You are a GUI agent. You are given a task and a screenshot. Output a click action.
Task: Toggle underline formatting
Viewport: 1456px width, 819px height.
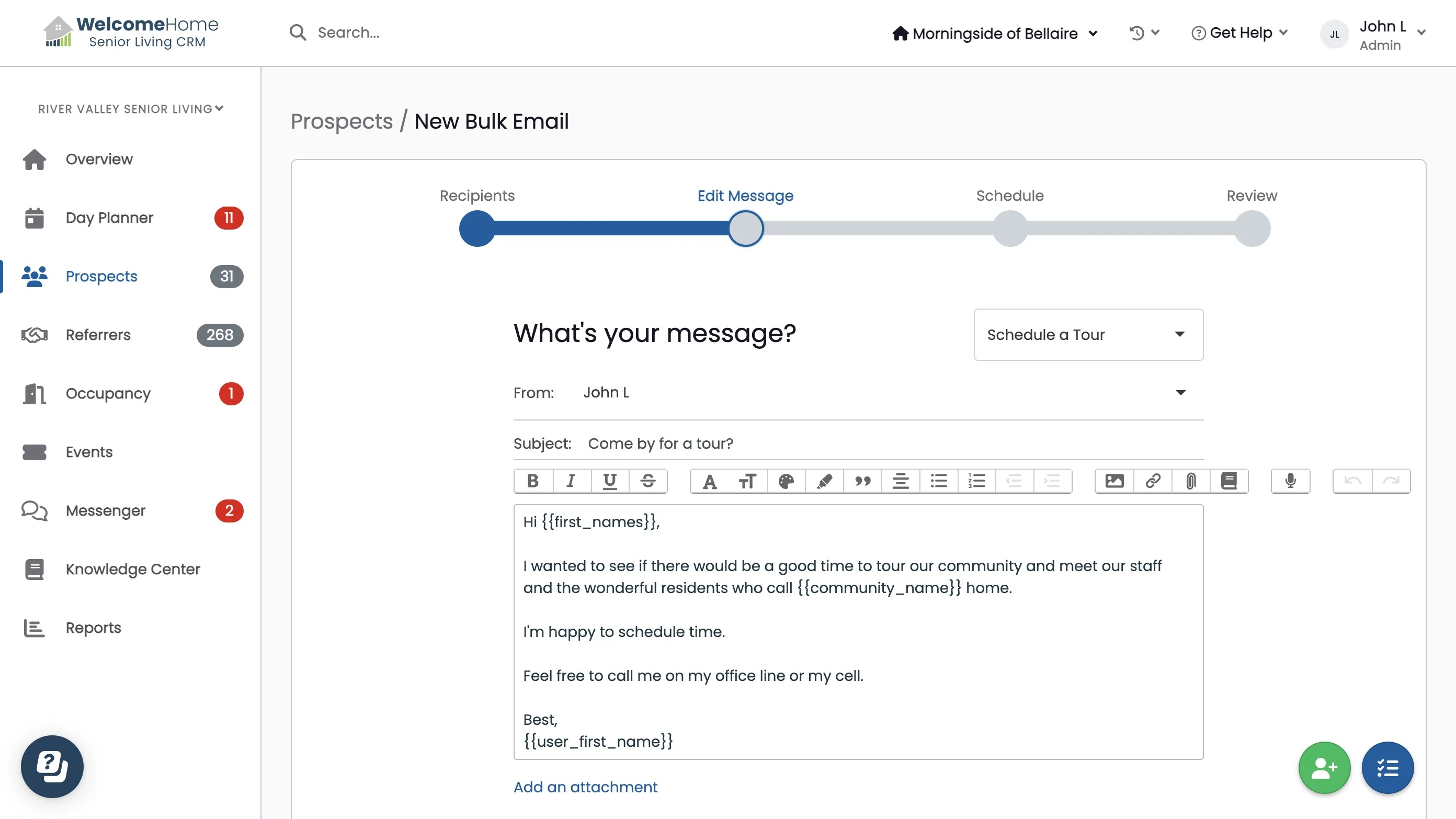pyautogui.click(x=609, y=481)
